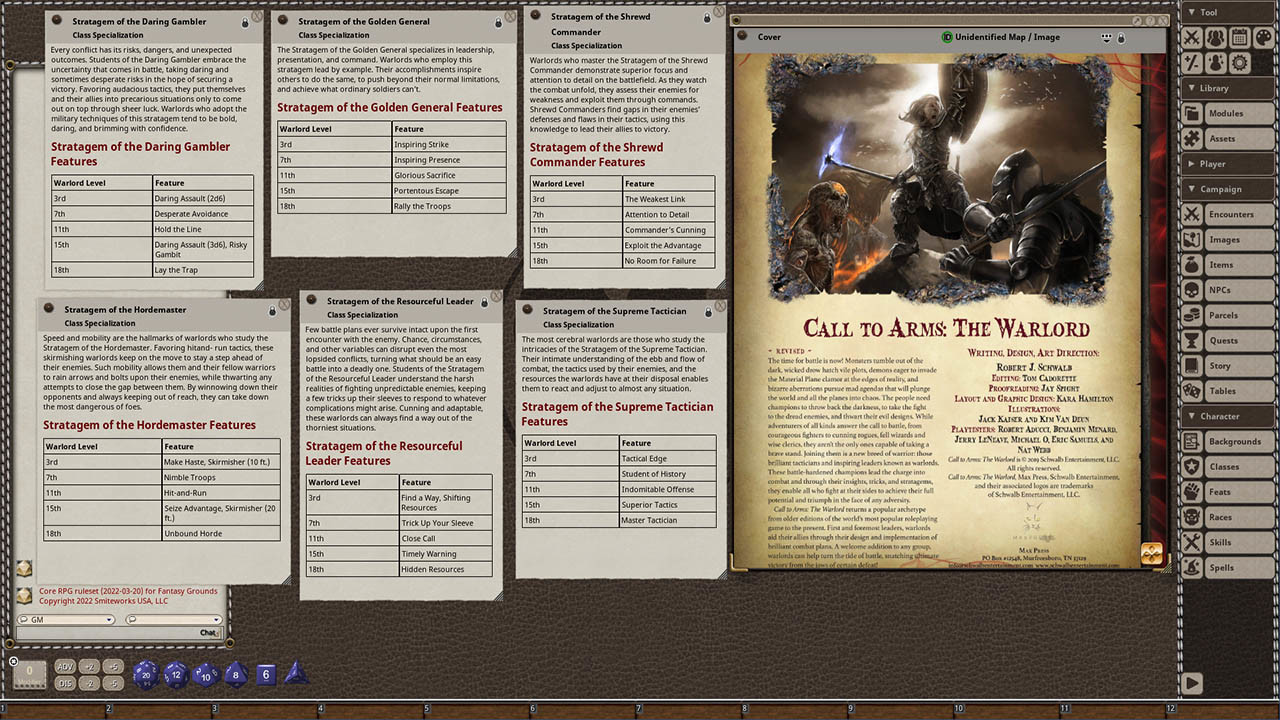Open the Calendar tool

pos(1240,37)
